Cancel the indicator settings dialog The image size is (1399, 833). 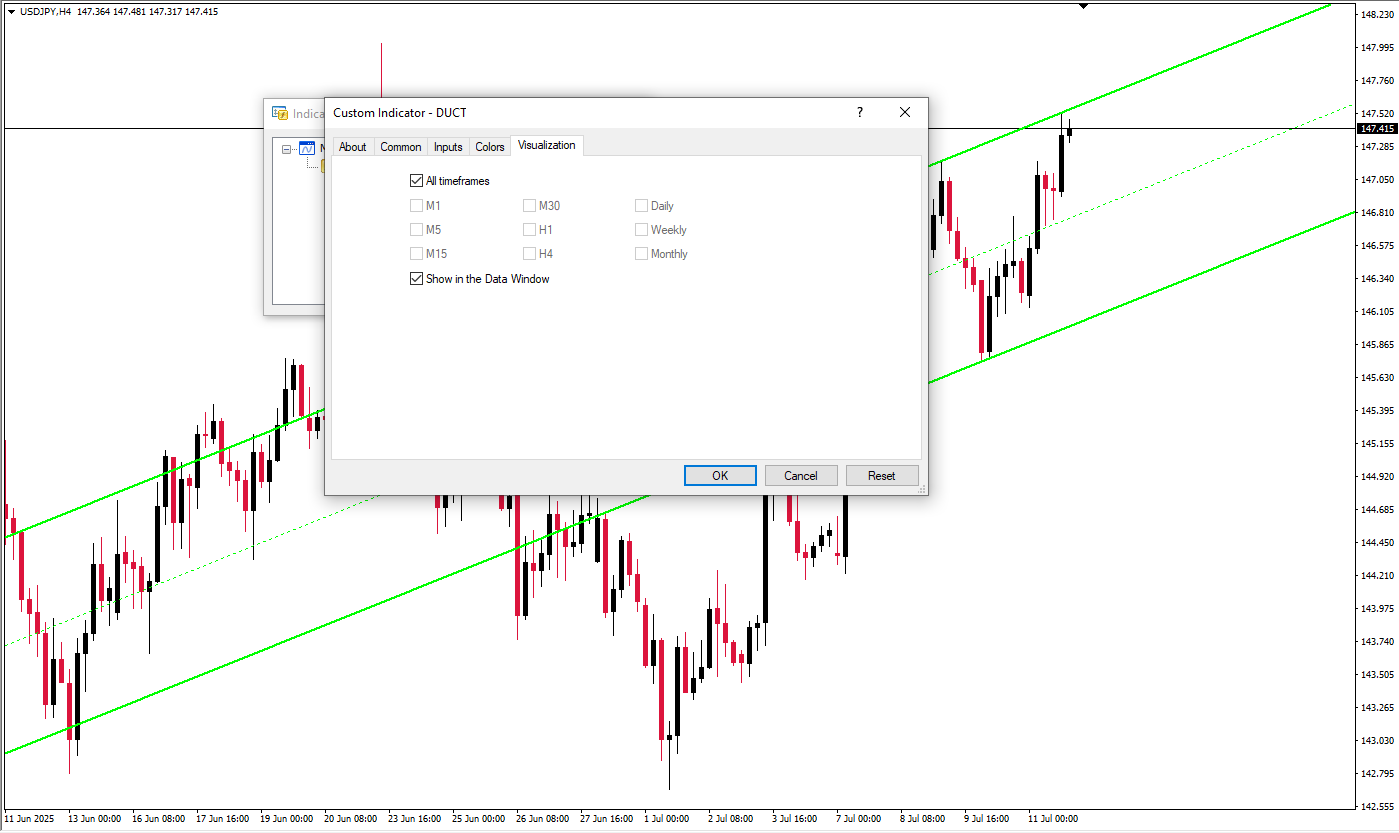pyautogui.click(x=801, y=475)
